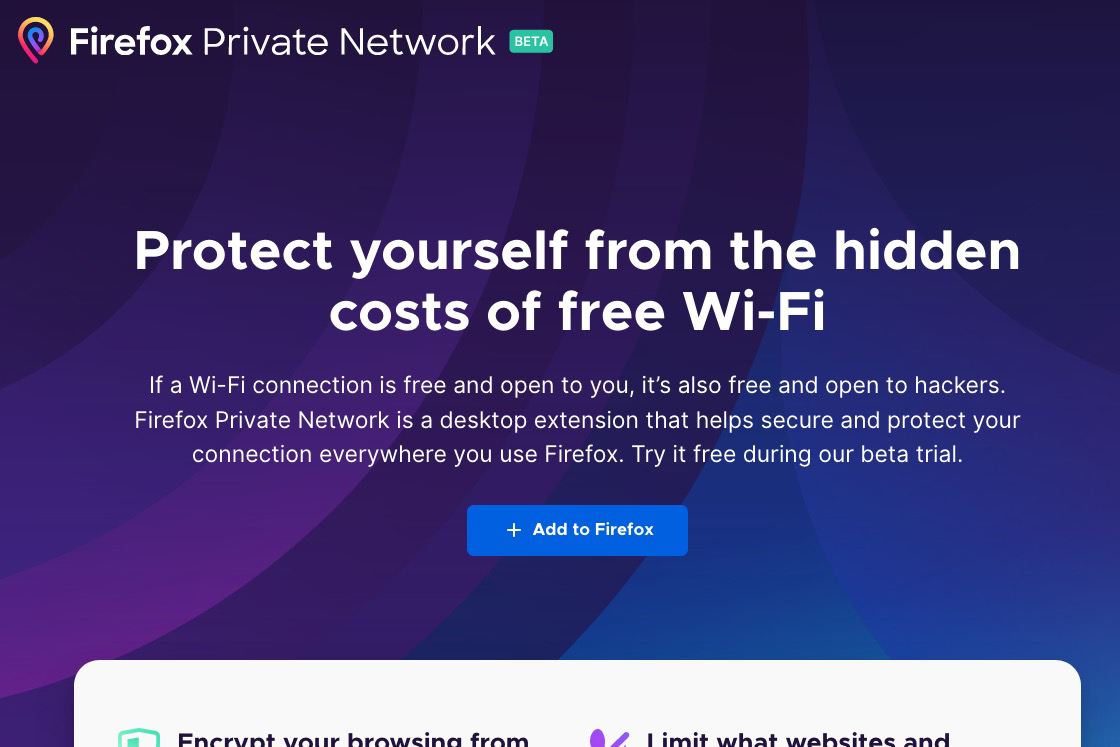Image resolution: width=1120 pixels, height=747 pixels.
Task: Click the green shield encryption icon
Action: pos(139,740)
